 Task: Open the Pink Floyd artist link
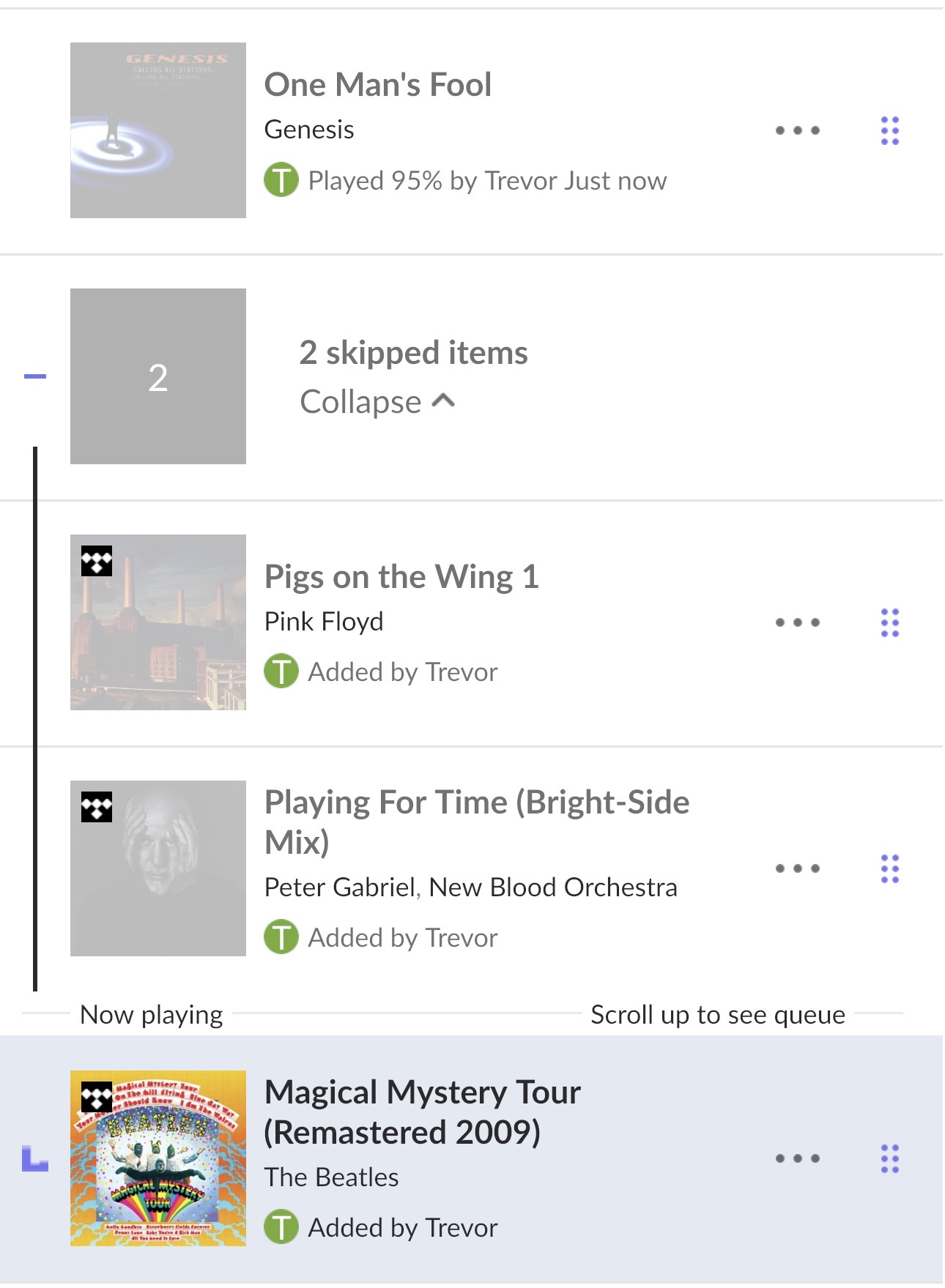pyautogui.click(x=324, y=622)
